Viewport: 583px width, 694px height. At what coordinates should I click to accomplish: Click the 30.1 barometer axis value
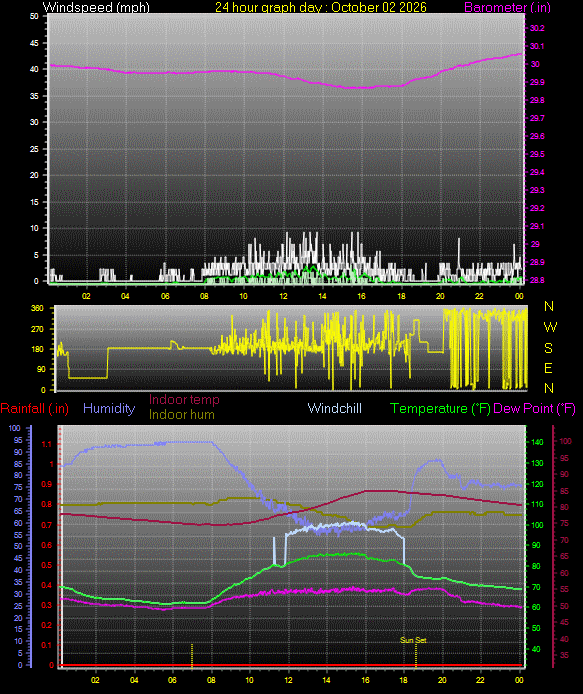tap(537, 46)
